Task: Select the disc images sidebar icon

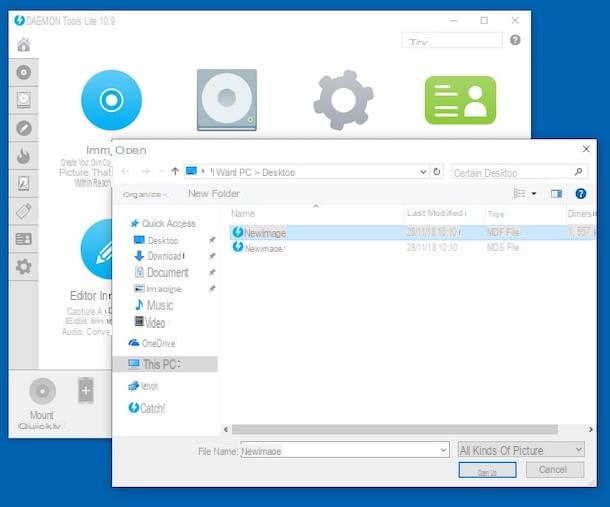Action: pyautogui.click(x=24, y=72)
